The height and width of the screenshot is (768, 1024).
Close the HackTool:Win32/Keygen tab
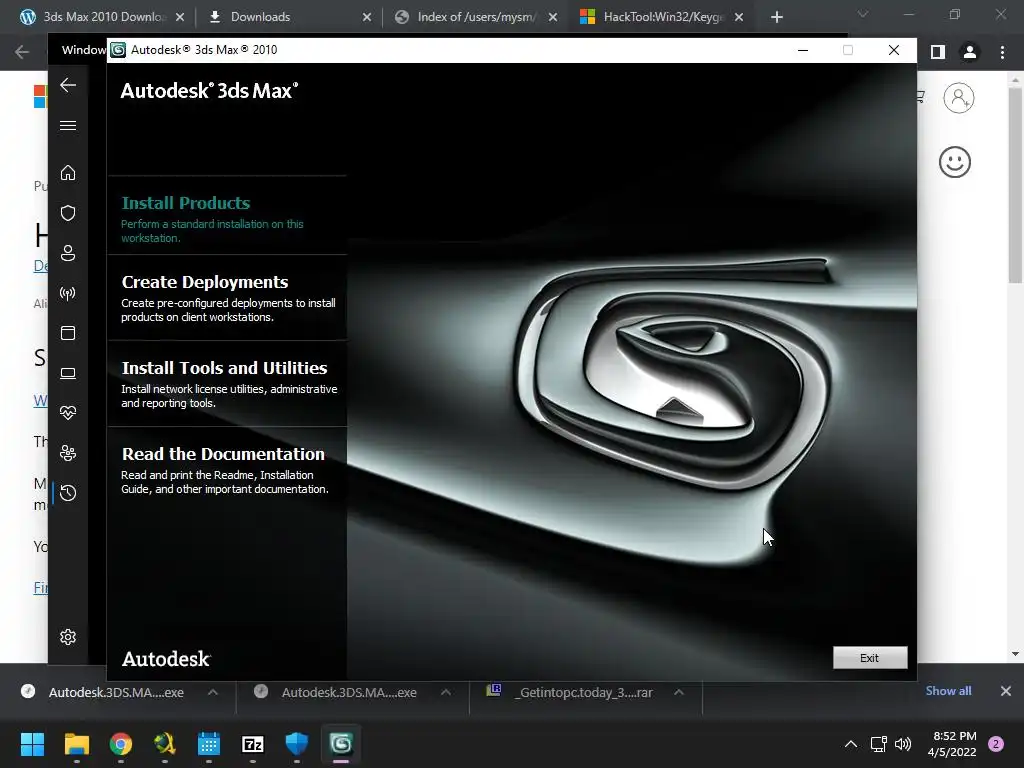pos(739,17)
